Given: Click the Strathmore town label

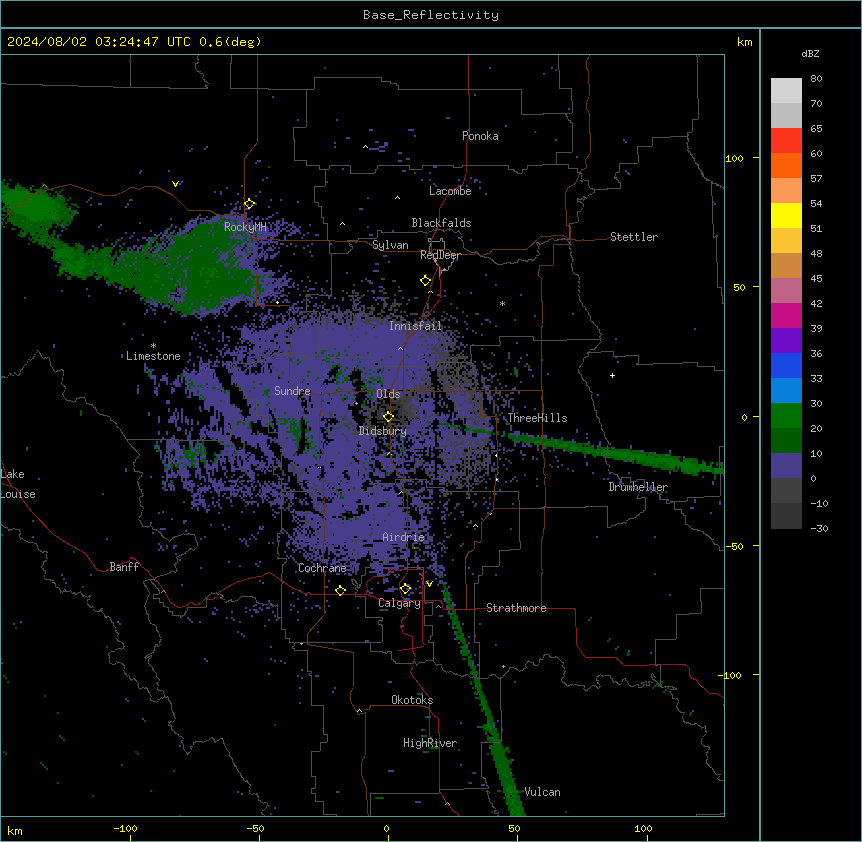Looking at the screenshot, I should [516, 608].
